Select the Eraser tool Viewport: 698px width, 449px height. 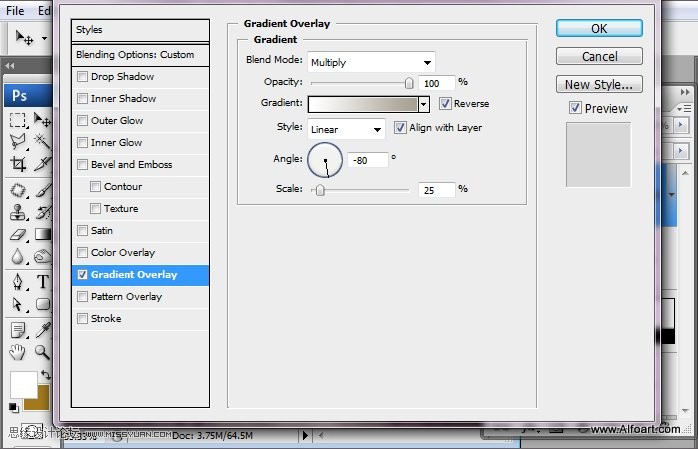point(17,234)
